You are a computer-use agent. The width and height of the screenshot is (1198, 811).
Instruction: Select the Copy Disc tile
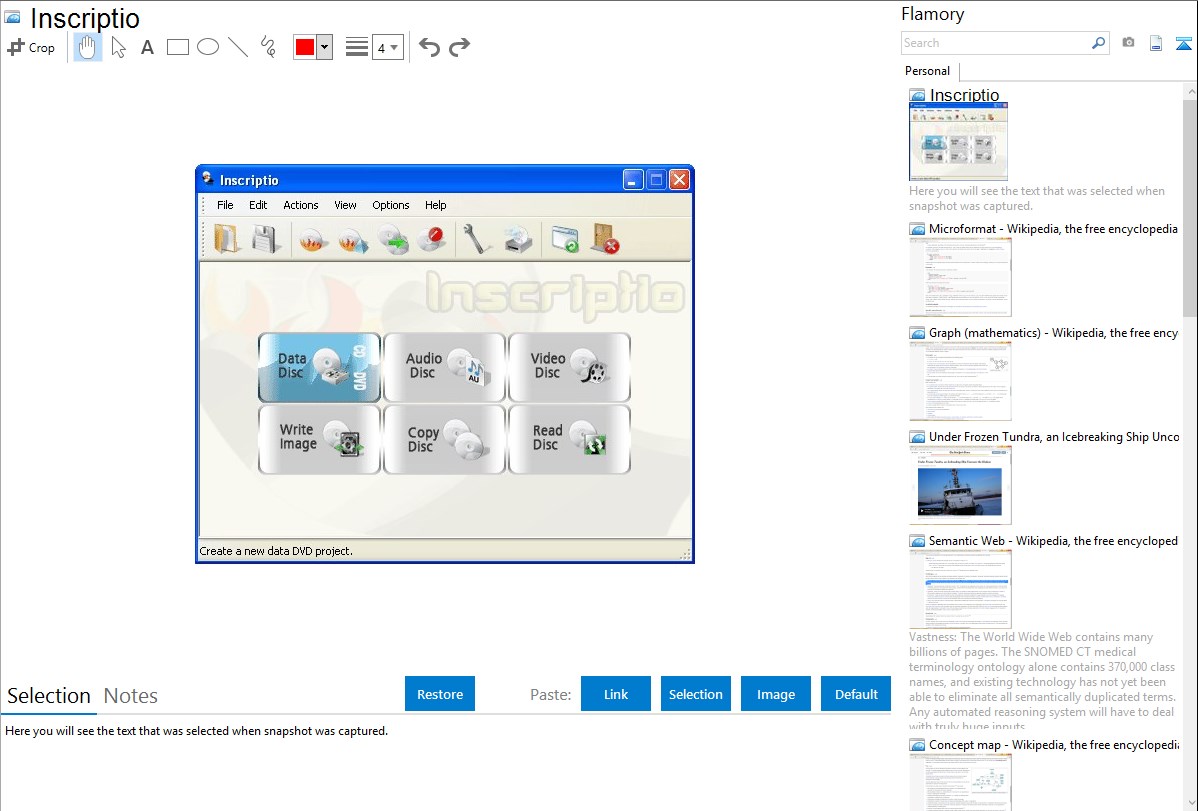coord(445,440)
